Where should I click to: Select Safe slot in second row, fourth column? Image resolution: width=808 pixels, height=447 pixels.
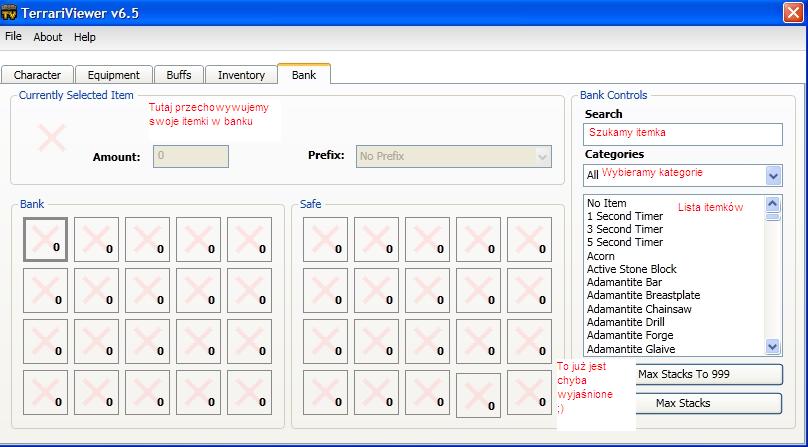tap(478, 290)
